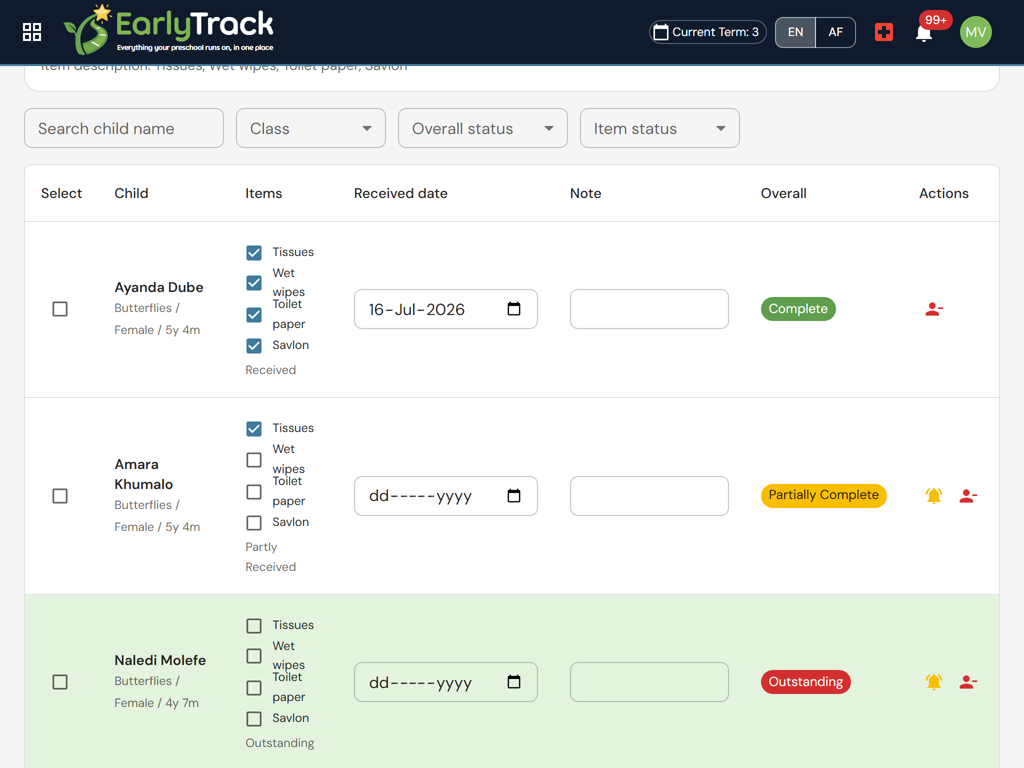
Task: Check Savlon for Amara Khumalo
Action: pyautogui.click(x=254, y=522)
